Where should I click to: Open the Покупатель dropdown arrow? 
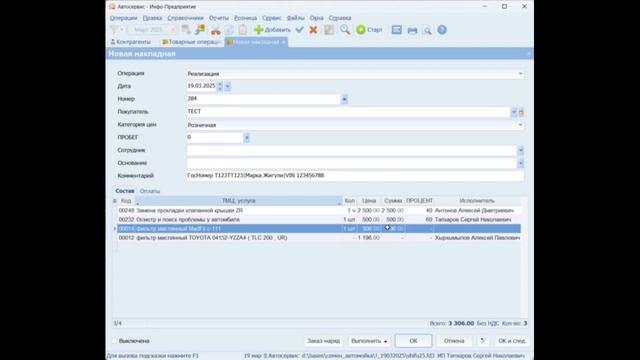(514, 112)
